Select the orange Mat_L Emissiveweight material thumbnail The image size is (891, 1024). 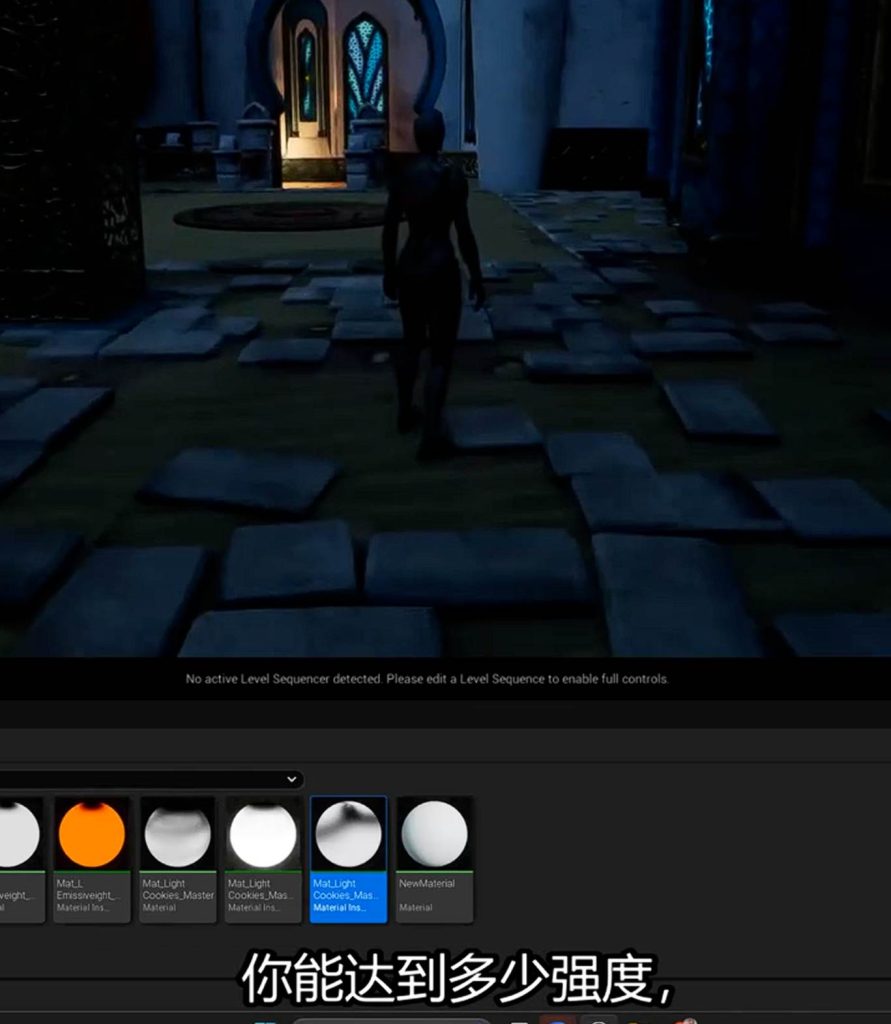click(92, 835)
